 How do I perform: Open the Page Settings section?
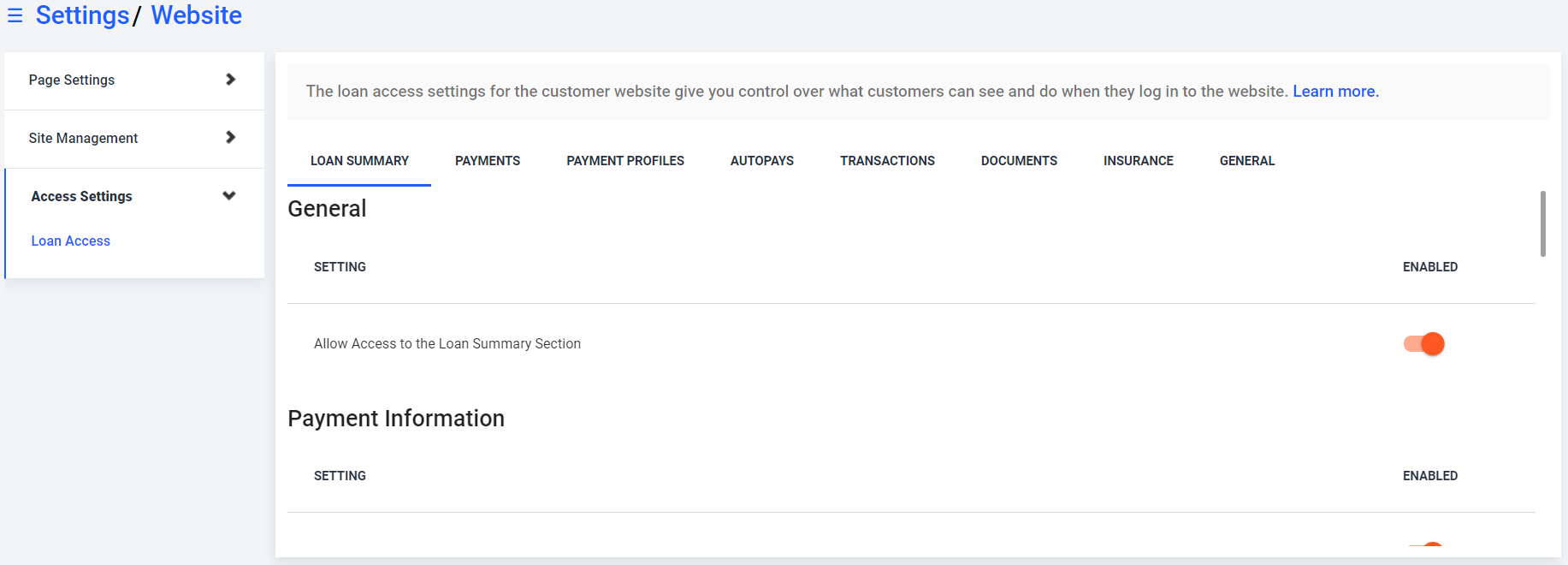[134, 80]
